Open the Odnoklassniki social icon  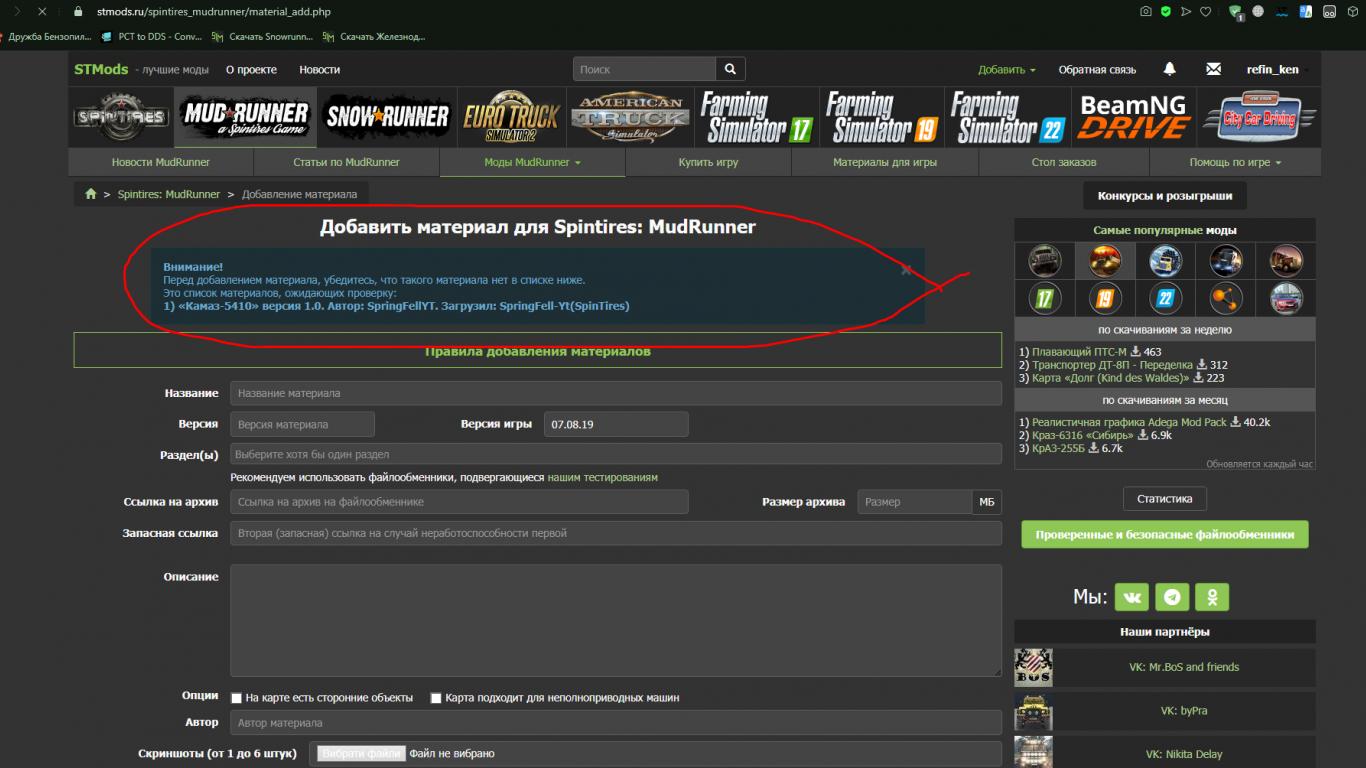pos(1212,597)
